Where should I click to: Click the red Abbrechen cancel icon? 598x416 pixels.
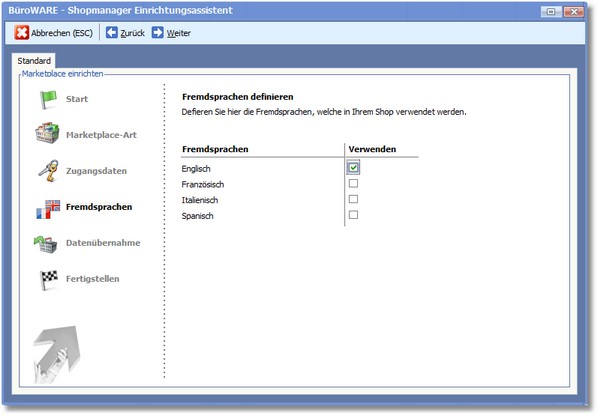point(22,33)
